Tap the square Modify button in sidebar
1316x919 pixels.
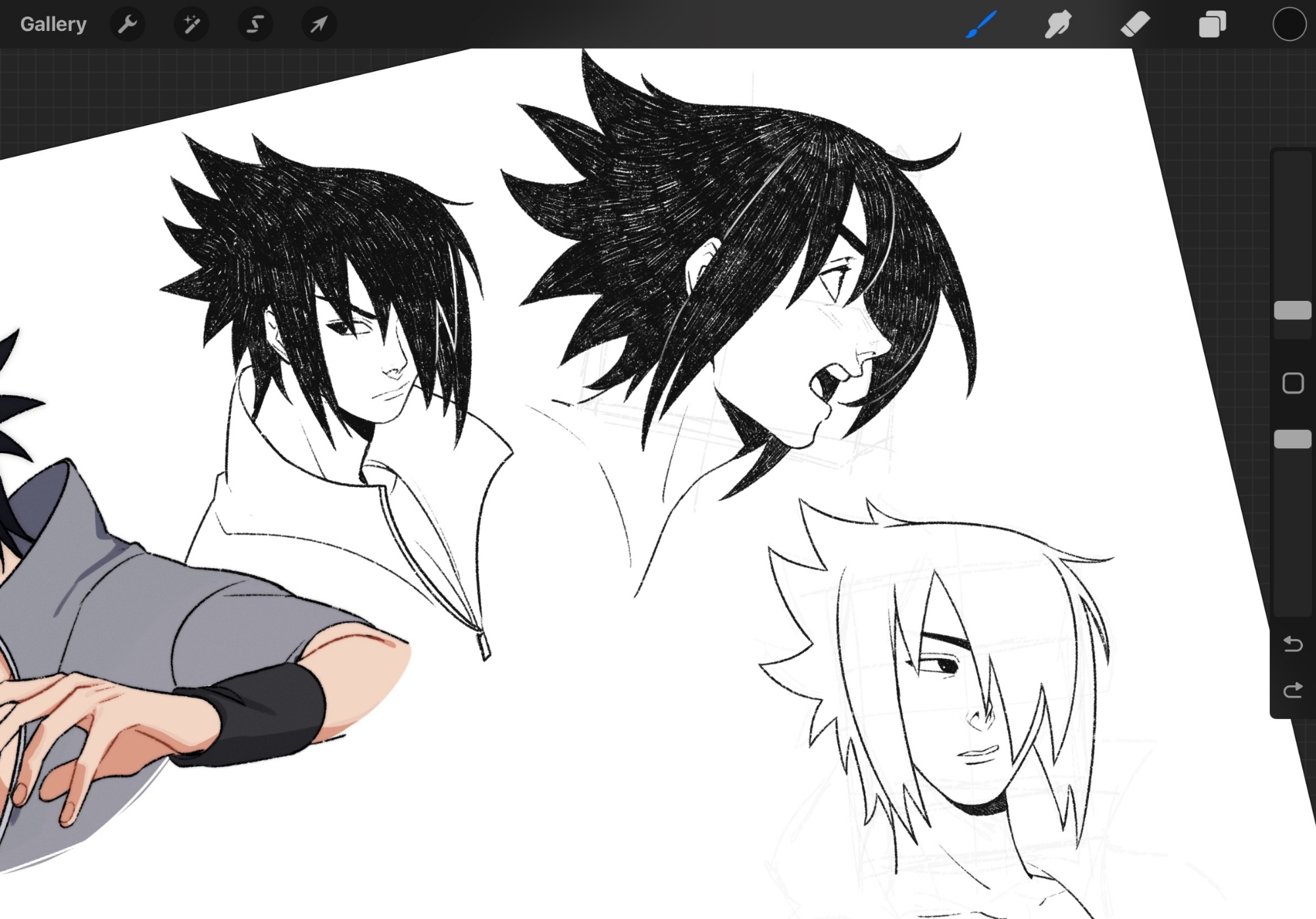coord(1292,383)
